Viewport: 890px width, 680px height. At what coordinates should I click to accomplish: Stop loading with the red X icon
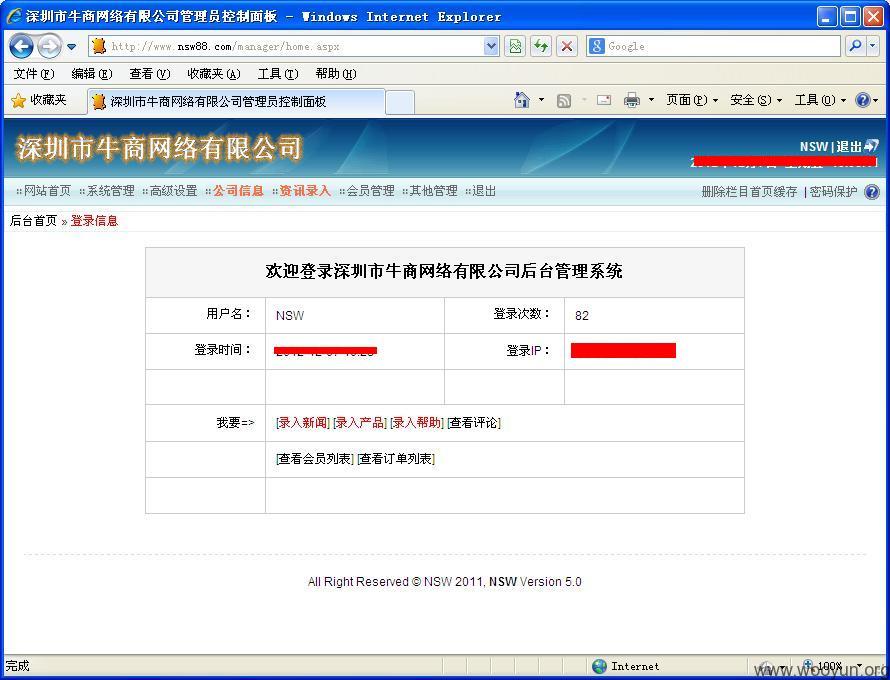566,46
